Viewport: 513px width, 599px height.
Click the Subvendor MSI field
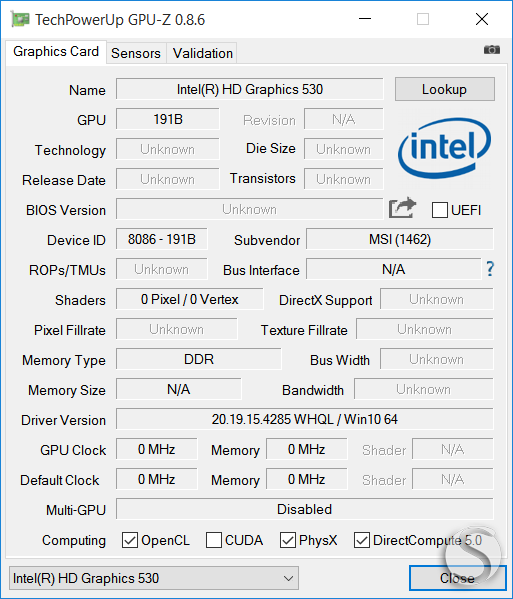[x=400, y=239]
